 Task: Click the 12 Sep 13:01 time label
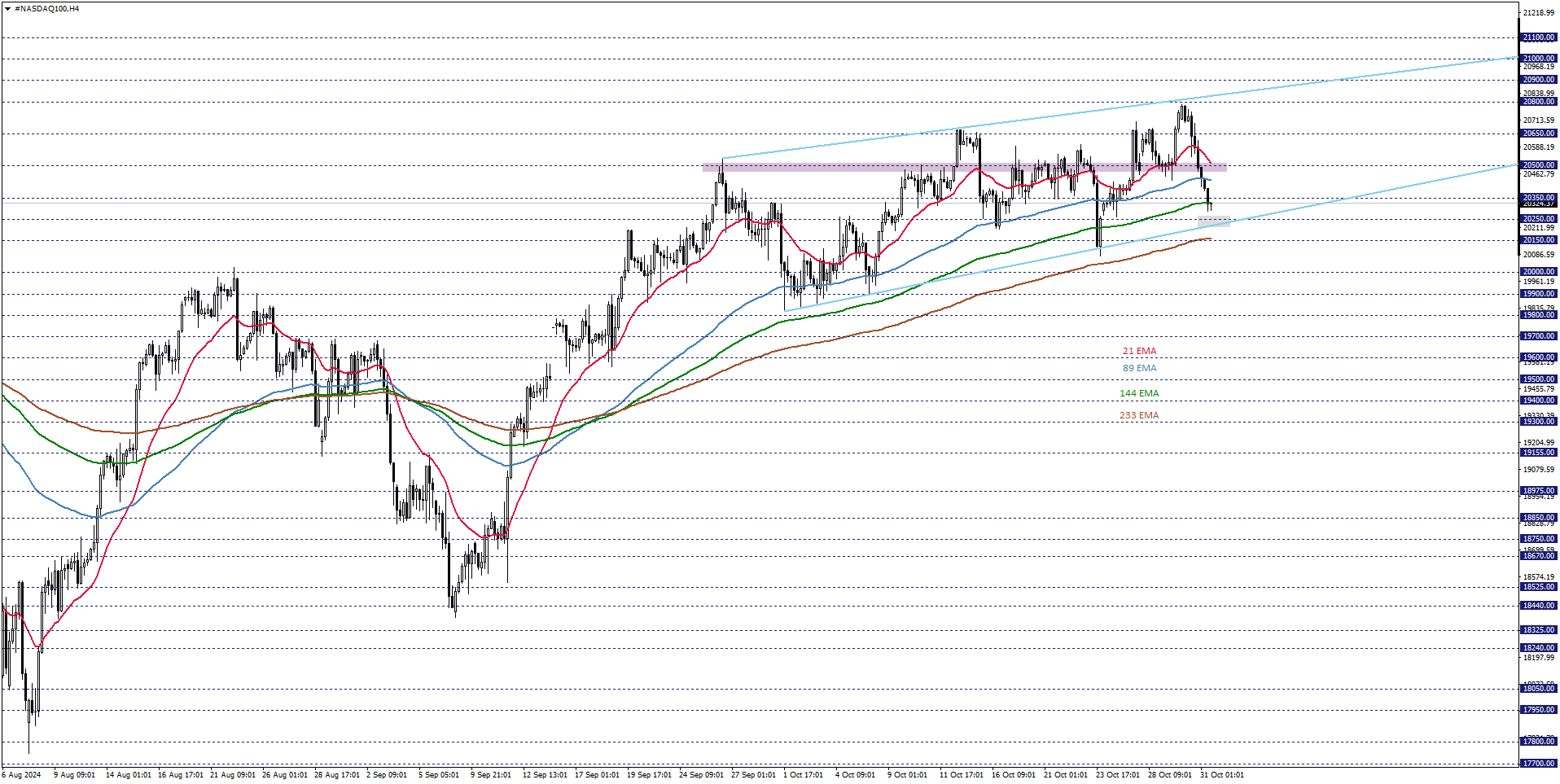click(x=546, y=775)
